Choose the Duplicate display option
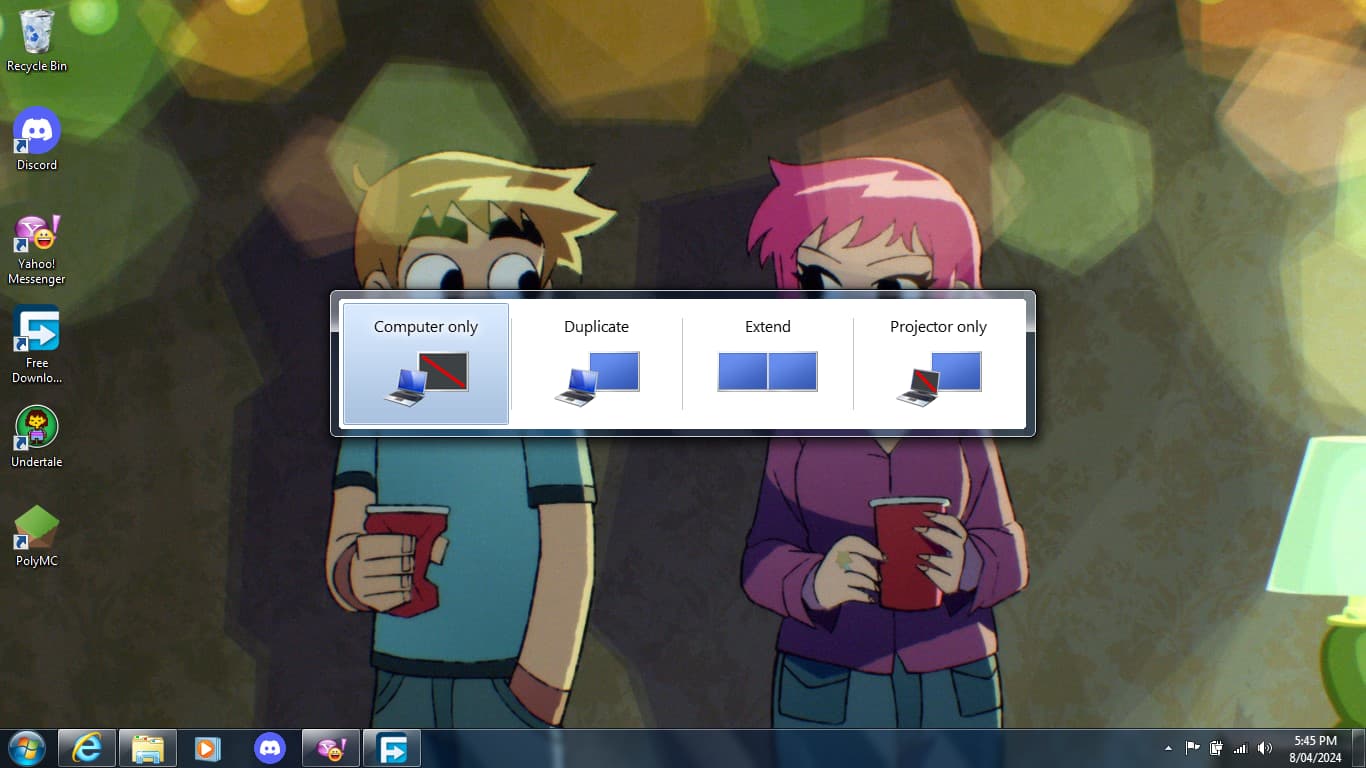 coord(596,364)
